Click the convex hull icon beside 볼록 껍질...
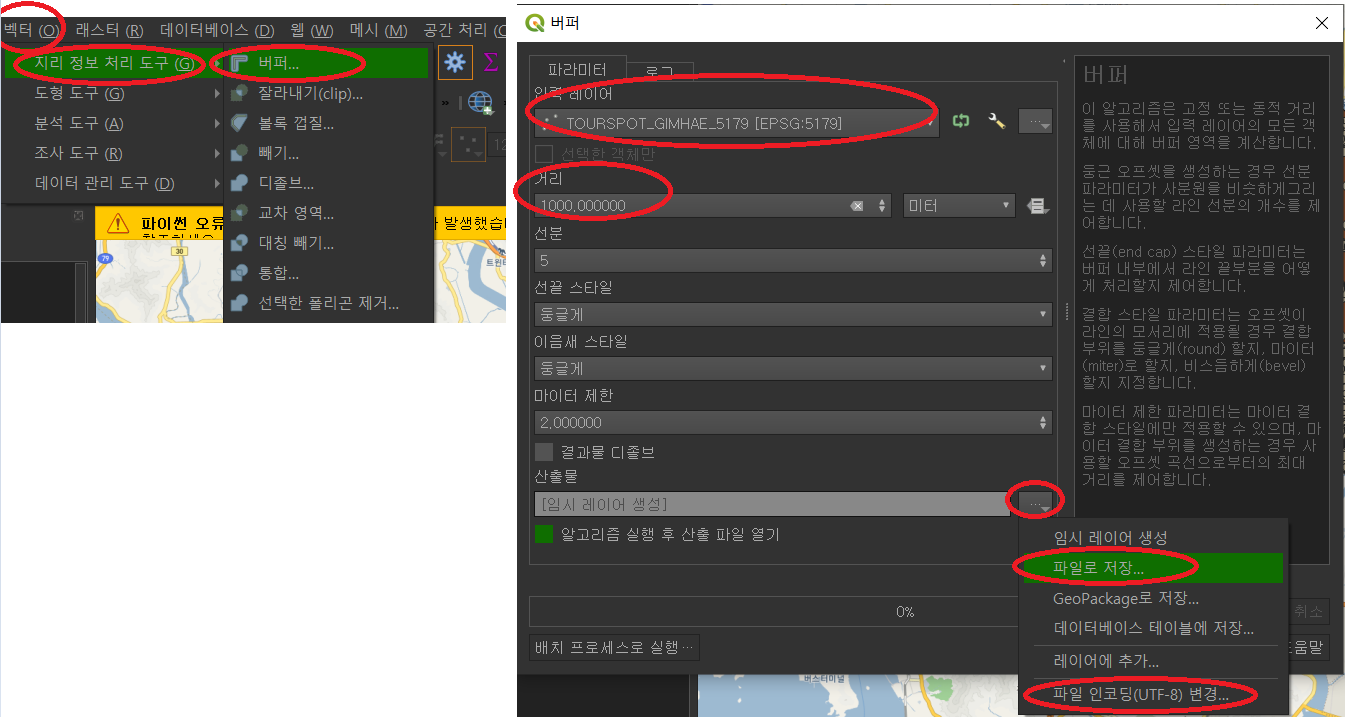The width and height of the screenshot is (1348, 717). pyautogui.click(x=239, y=124)
